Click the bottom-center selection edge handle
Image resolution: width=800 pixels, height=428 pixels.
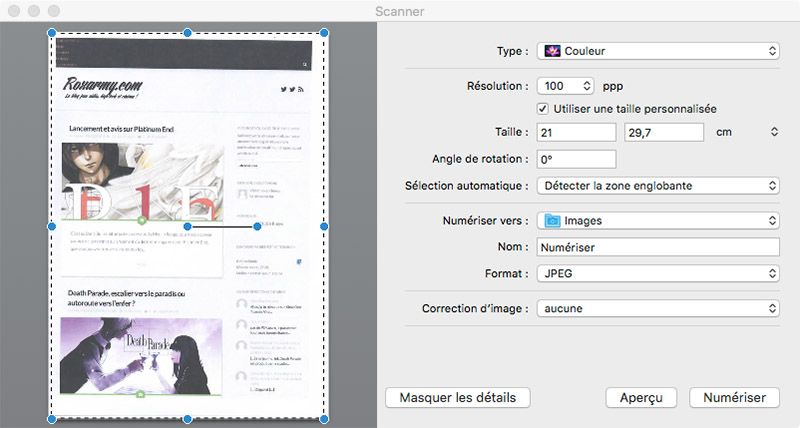tap(188, 419)
